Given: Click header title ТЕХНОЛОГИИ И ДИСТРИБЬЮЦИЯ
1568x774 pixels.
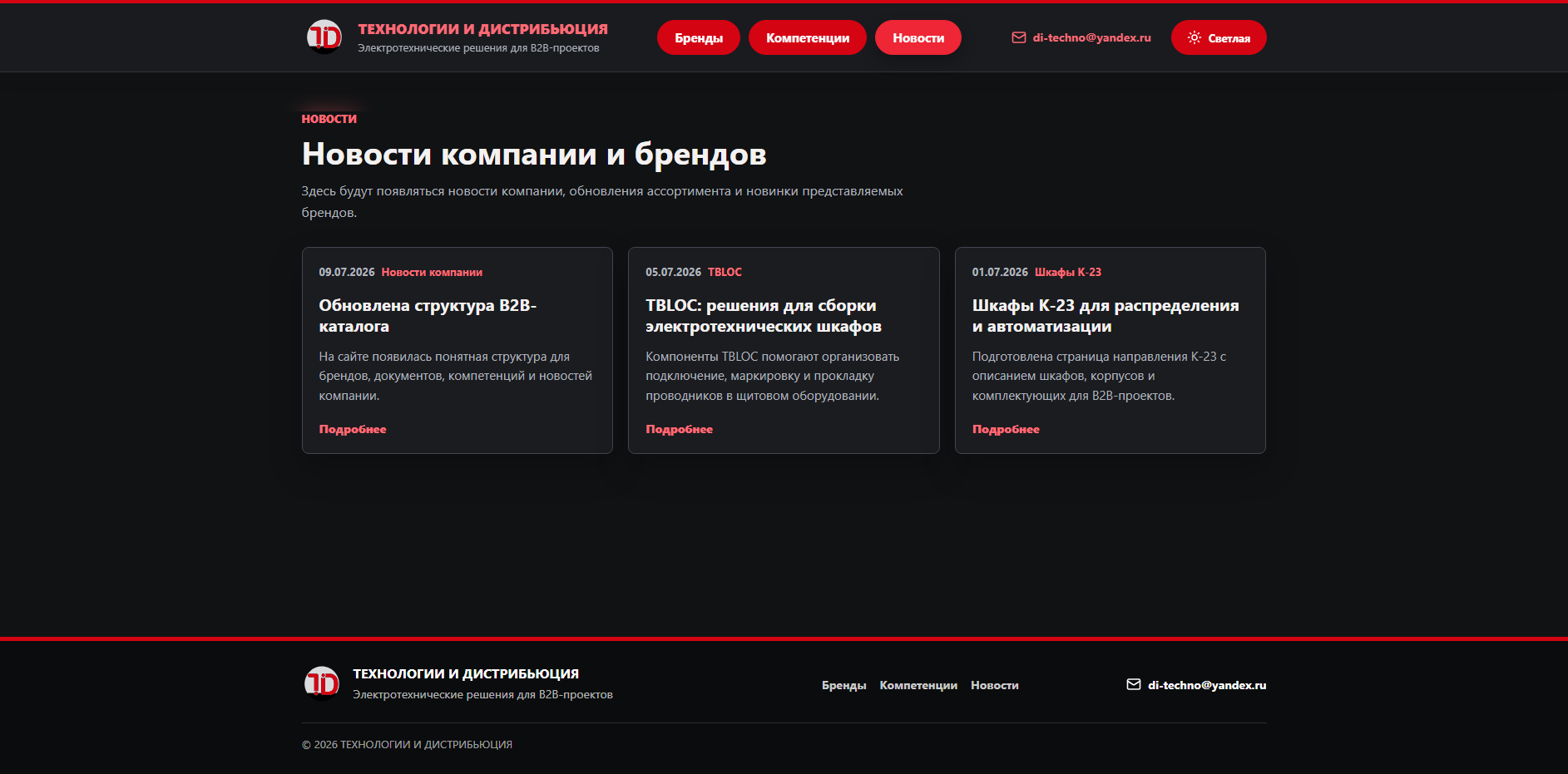Looking at the screenshot, I should (482, 29).
